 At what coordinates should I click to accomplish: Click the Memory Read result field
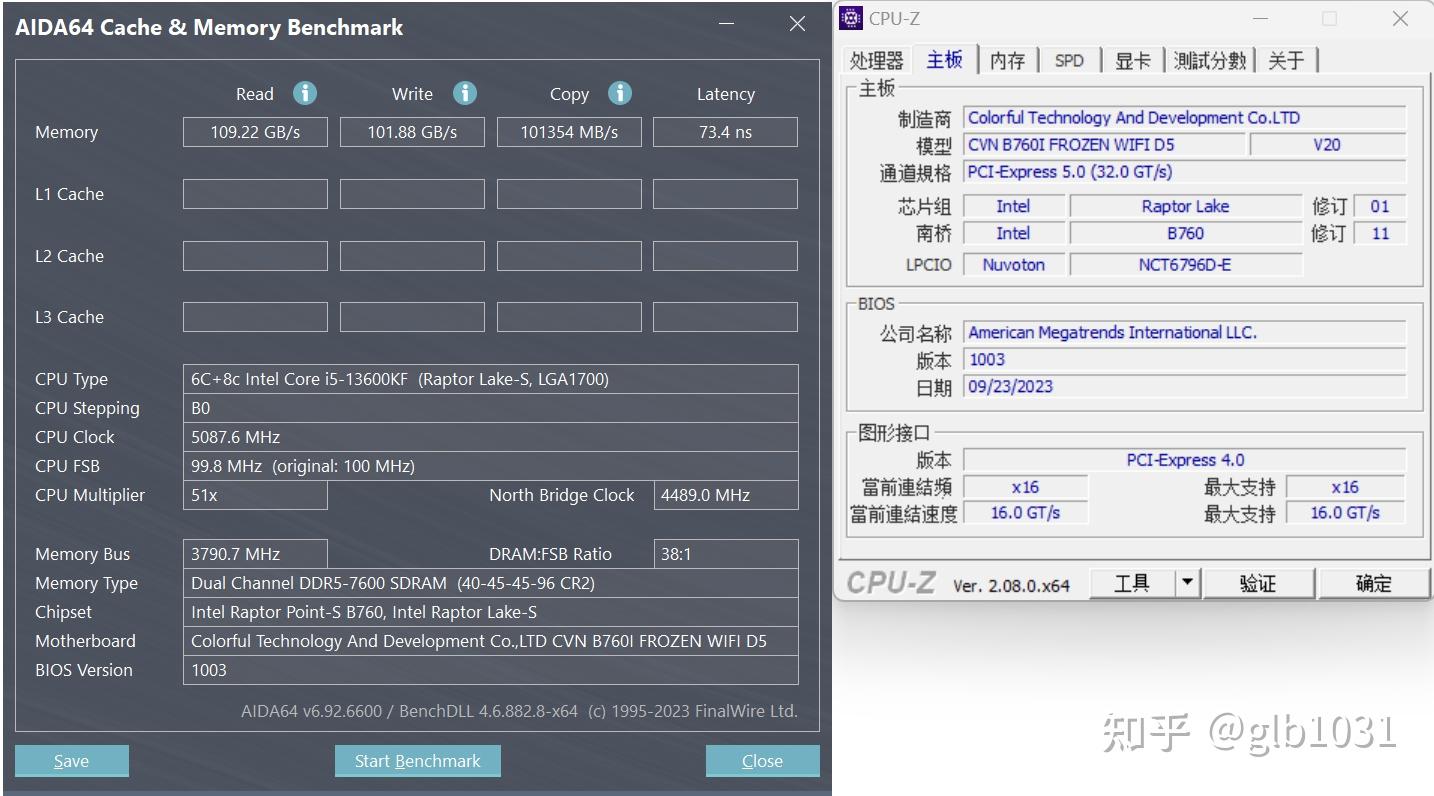pos(255,132)
